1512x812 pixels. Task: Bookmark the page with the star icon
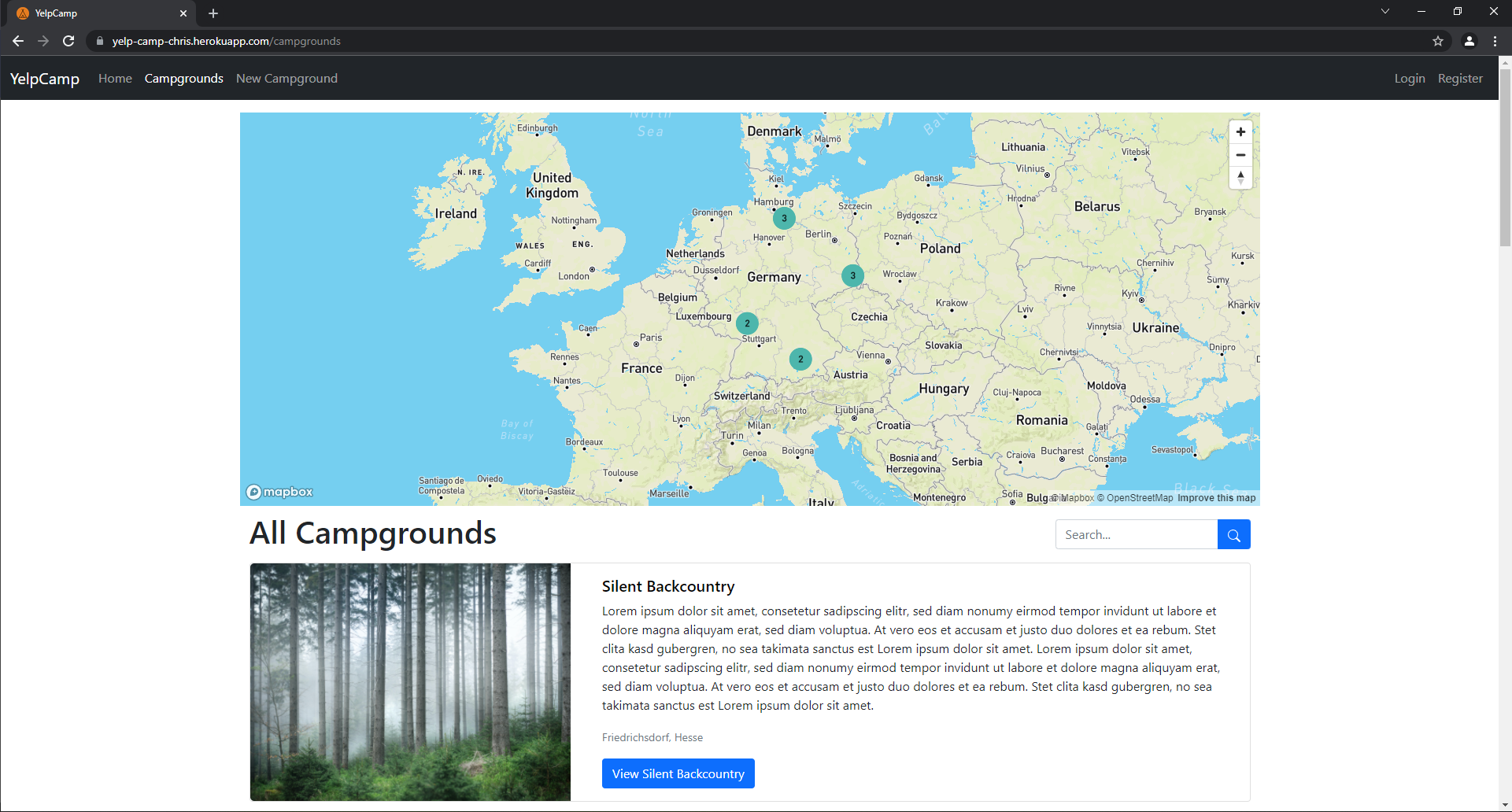pyautogui.click(x=1438, y=41)
